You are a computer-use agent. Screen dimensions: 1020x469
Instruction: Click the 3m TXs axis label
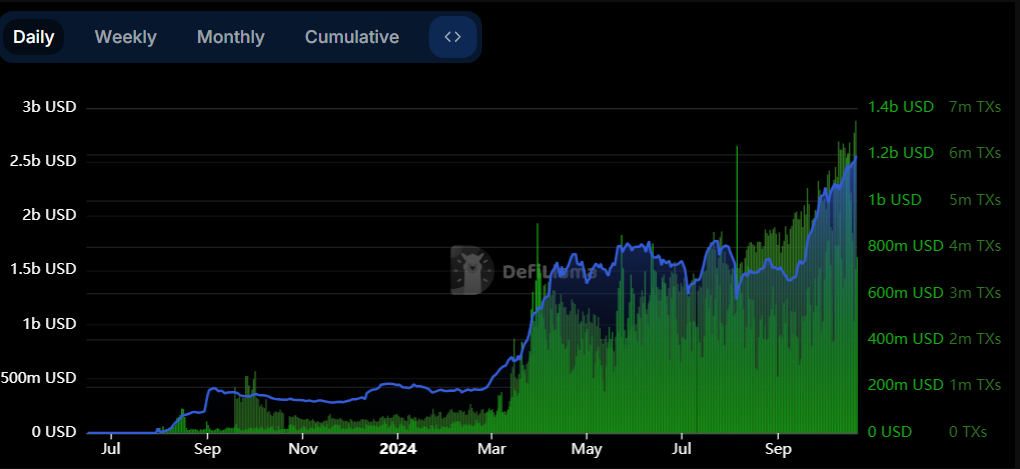974,293
